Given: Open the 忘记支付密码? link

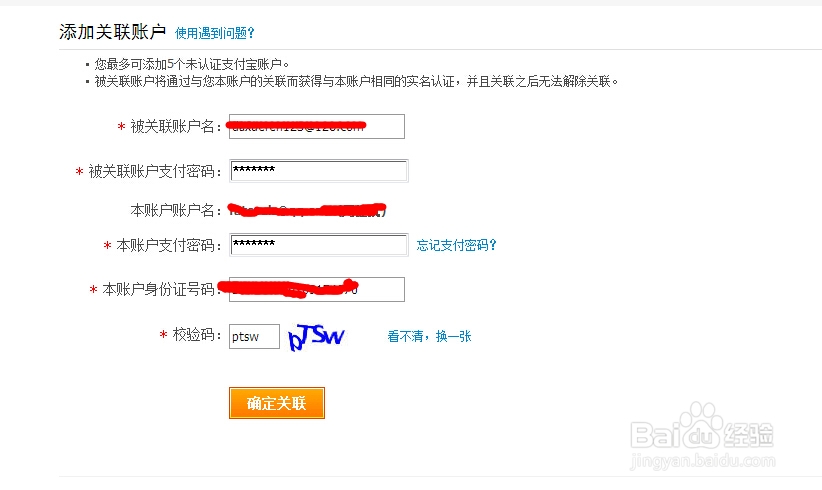Looking at the screenshot, I should click(456, 245).
